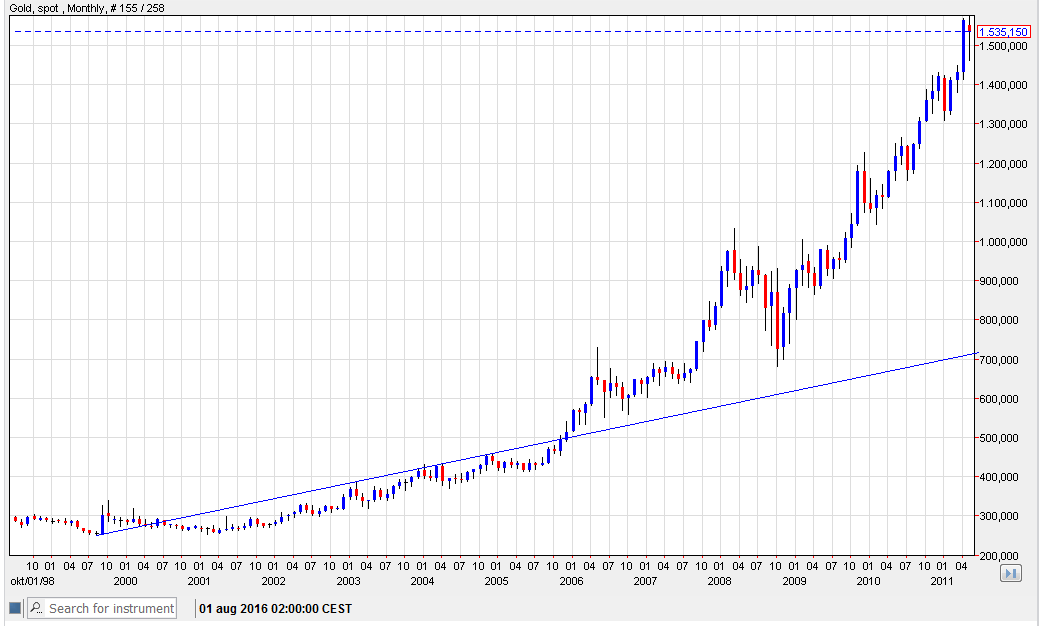Screen dimensions: 1040x626
Task: Click the 1.500,000 price axis label
Action: [1005, 46]
